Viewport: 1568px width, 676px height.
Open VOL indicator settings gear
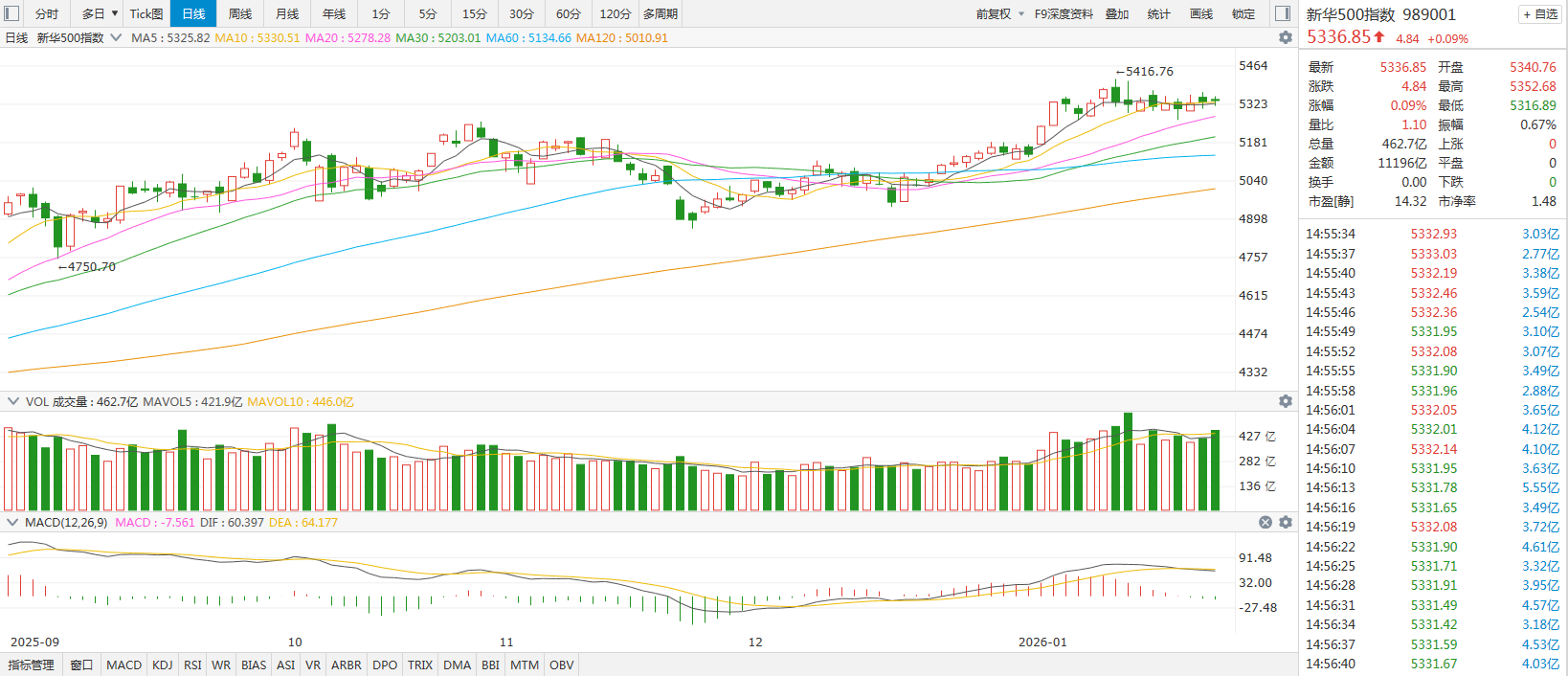tap(1286, 401)
